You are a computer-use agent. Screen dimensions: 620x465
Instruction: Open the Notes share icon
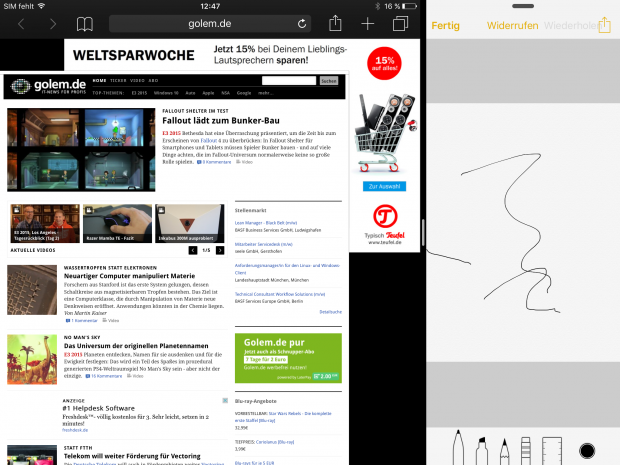[x=604, y=25]
